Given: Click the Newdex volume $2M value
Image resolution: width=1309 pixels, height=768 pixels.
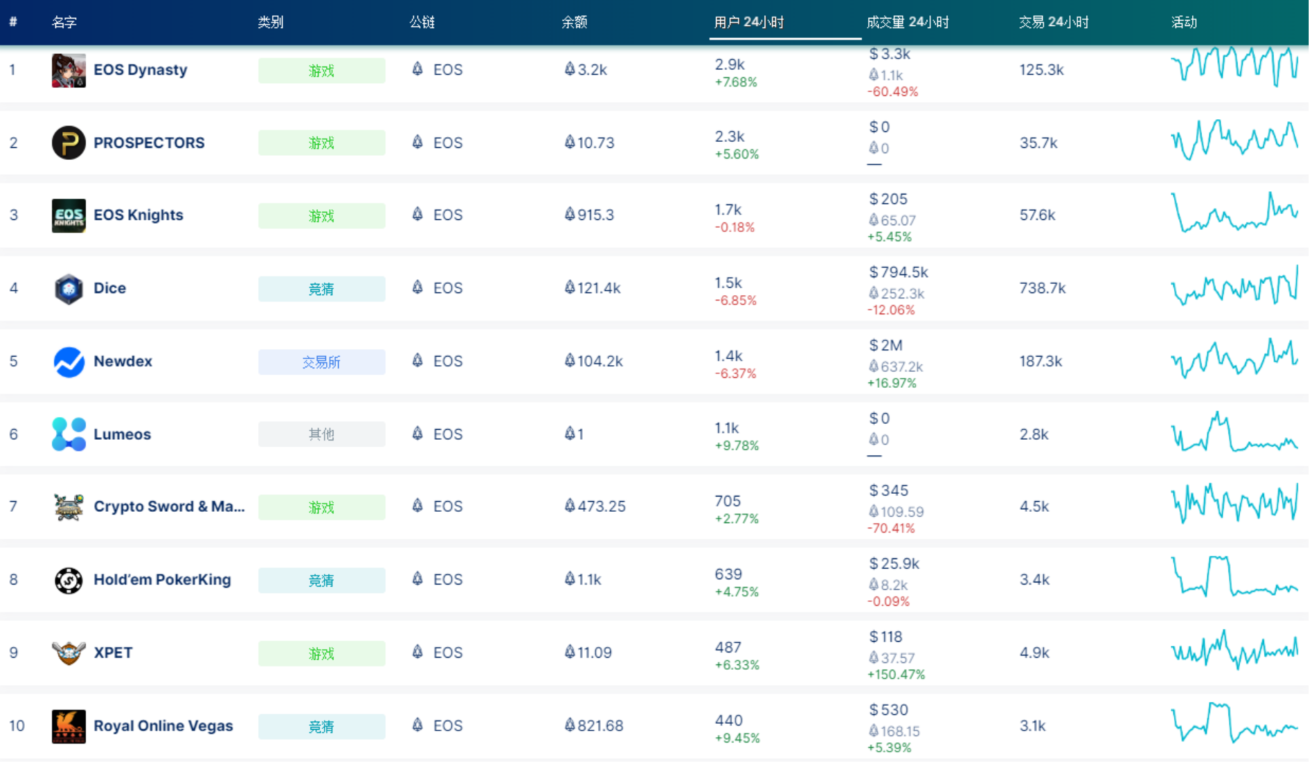Looking at the screenshot, I should pyautogui.click(x=888, y=345).
